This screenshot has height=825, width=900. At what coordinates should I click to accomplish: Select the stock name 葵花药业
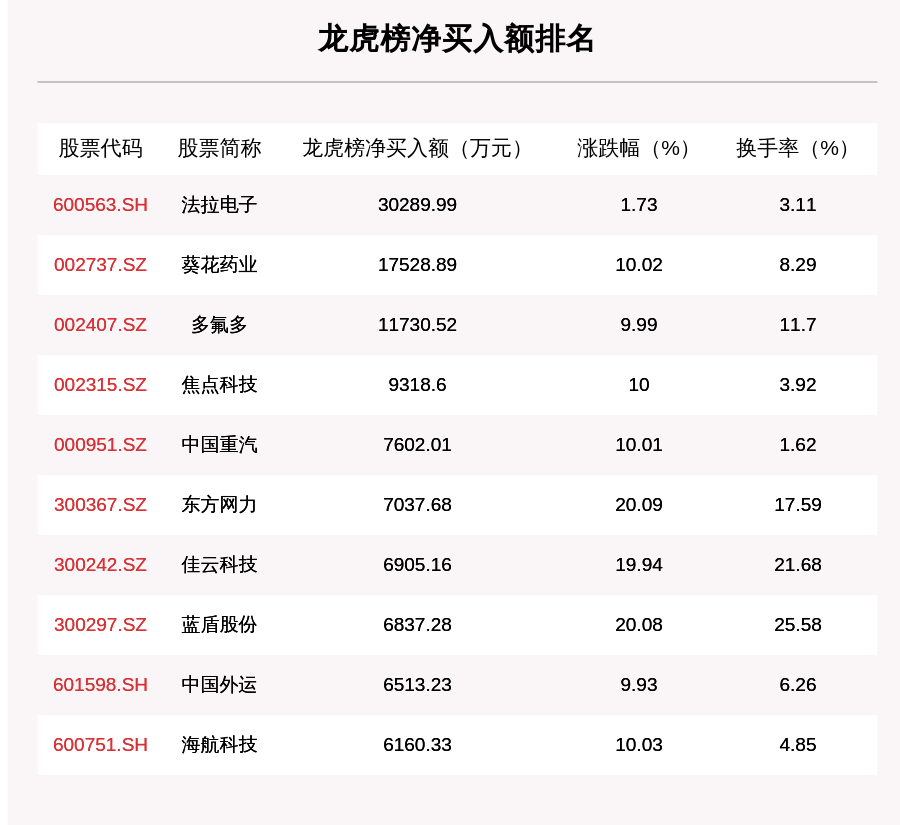pyautogui.click(x=219, y=265)
